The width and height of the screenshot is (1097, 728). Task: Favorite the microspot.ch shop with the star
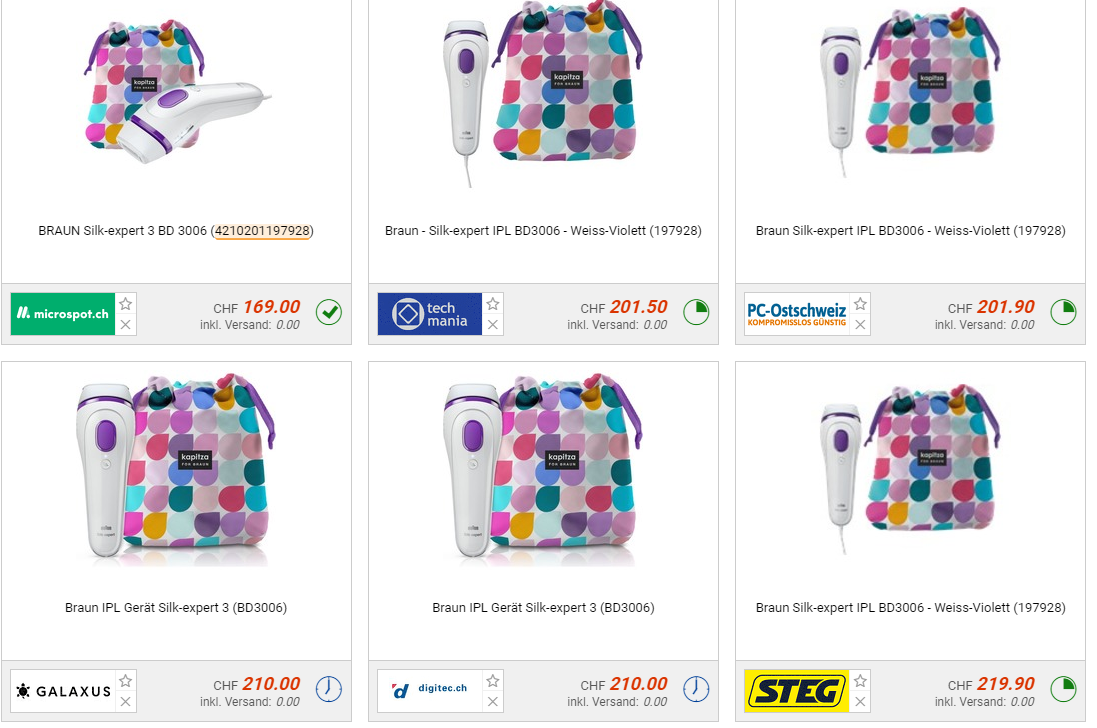[x=126, y=304]
